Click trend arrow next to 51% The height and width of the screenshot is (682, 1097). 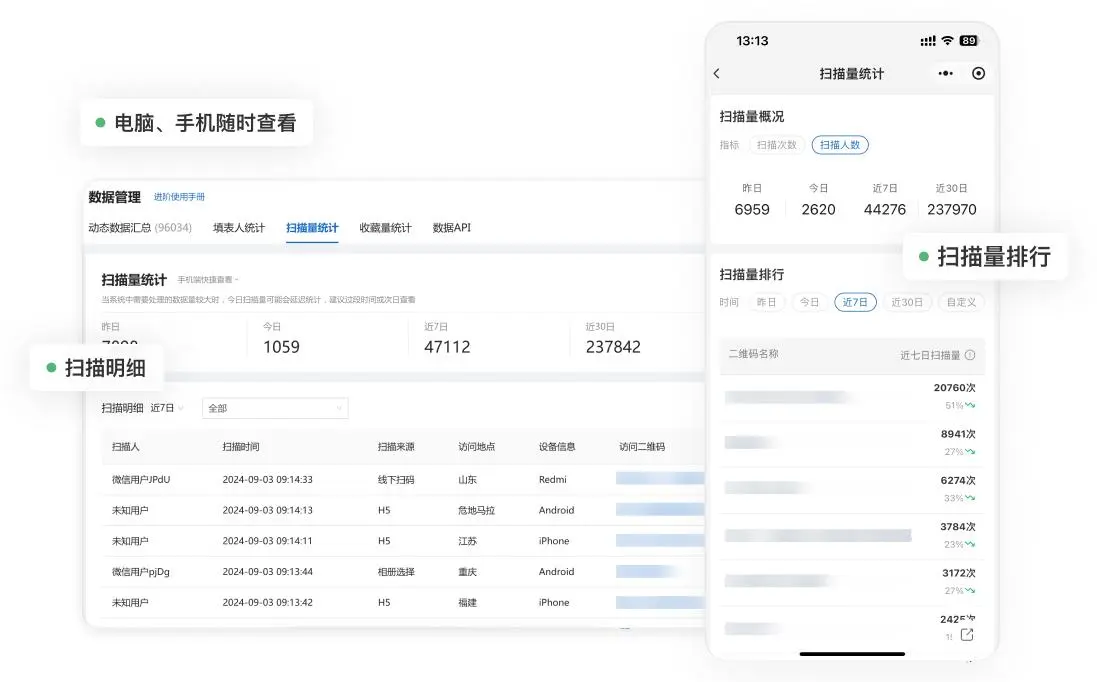point(970,405)
